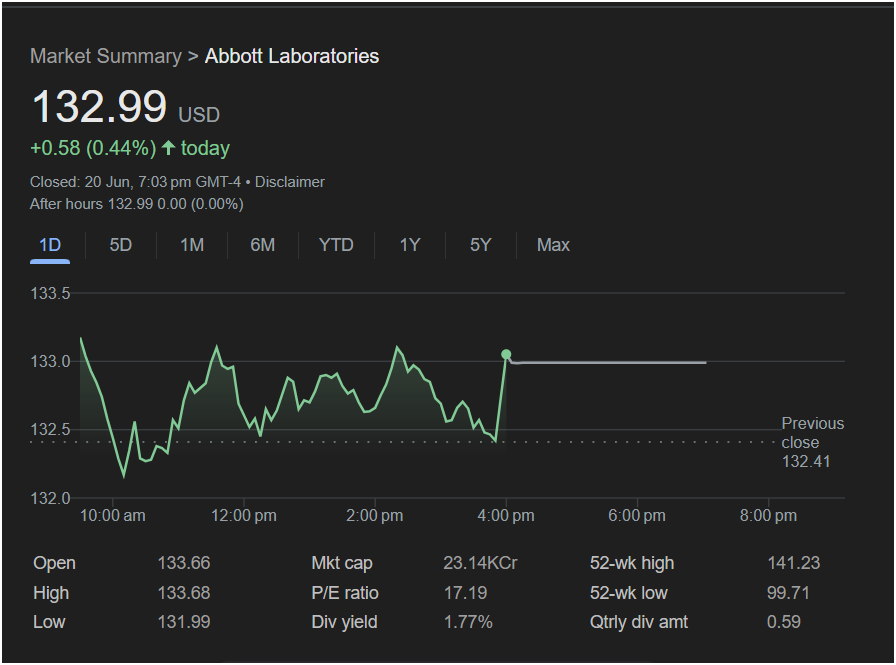Click the green up arrow beside today
Viewport: 896px width, 665px height.
coord(168,148)
